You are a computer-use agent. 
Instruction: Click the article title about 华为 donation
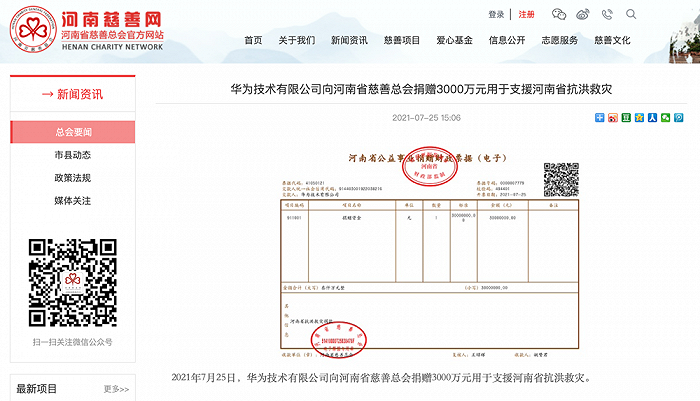421,89
